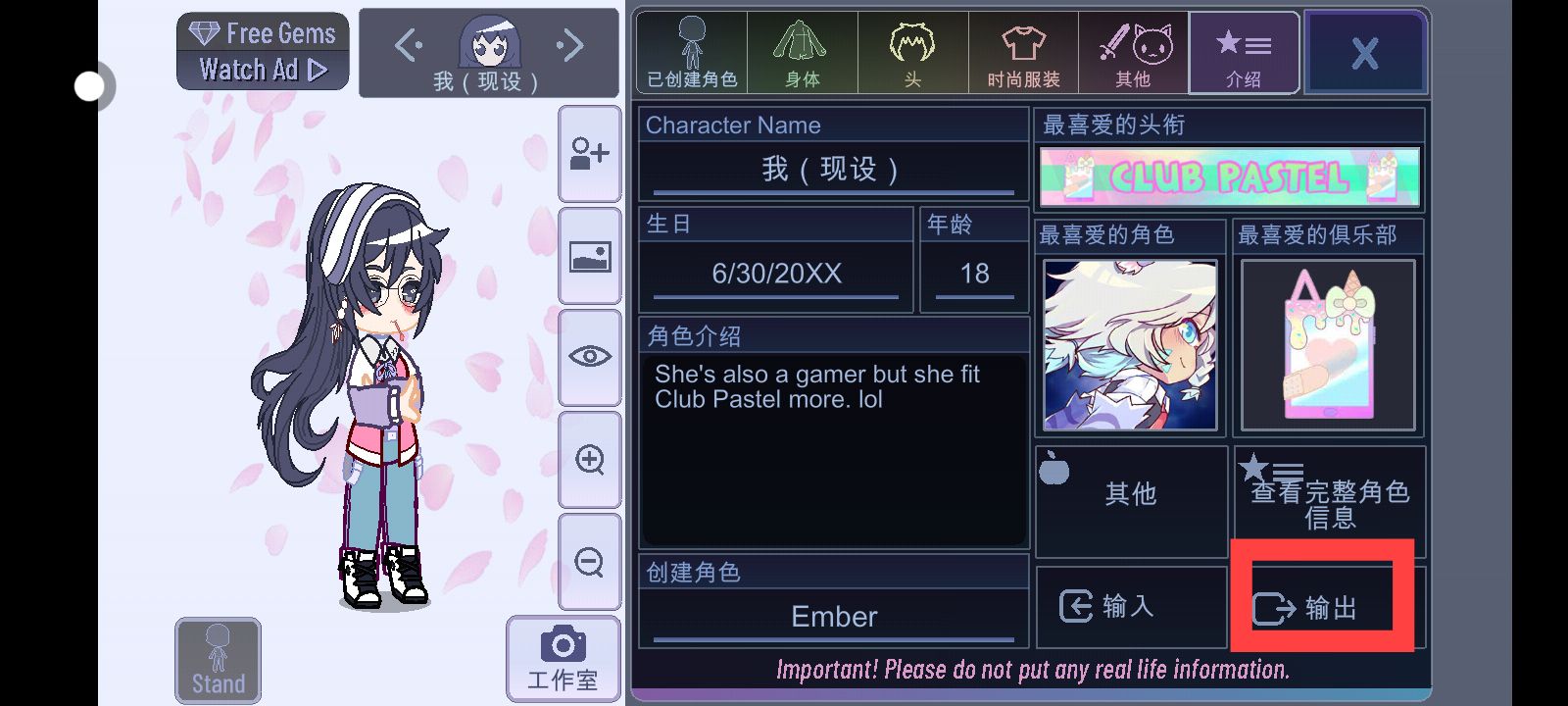Click the 输入 import button
1568x706 pixels.
pos(1131,607)
